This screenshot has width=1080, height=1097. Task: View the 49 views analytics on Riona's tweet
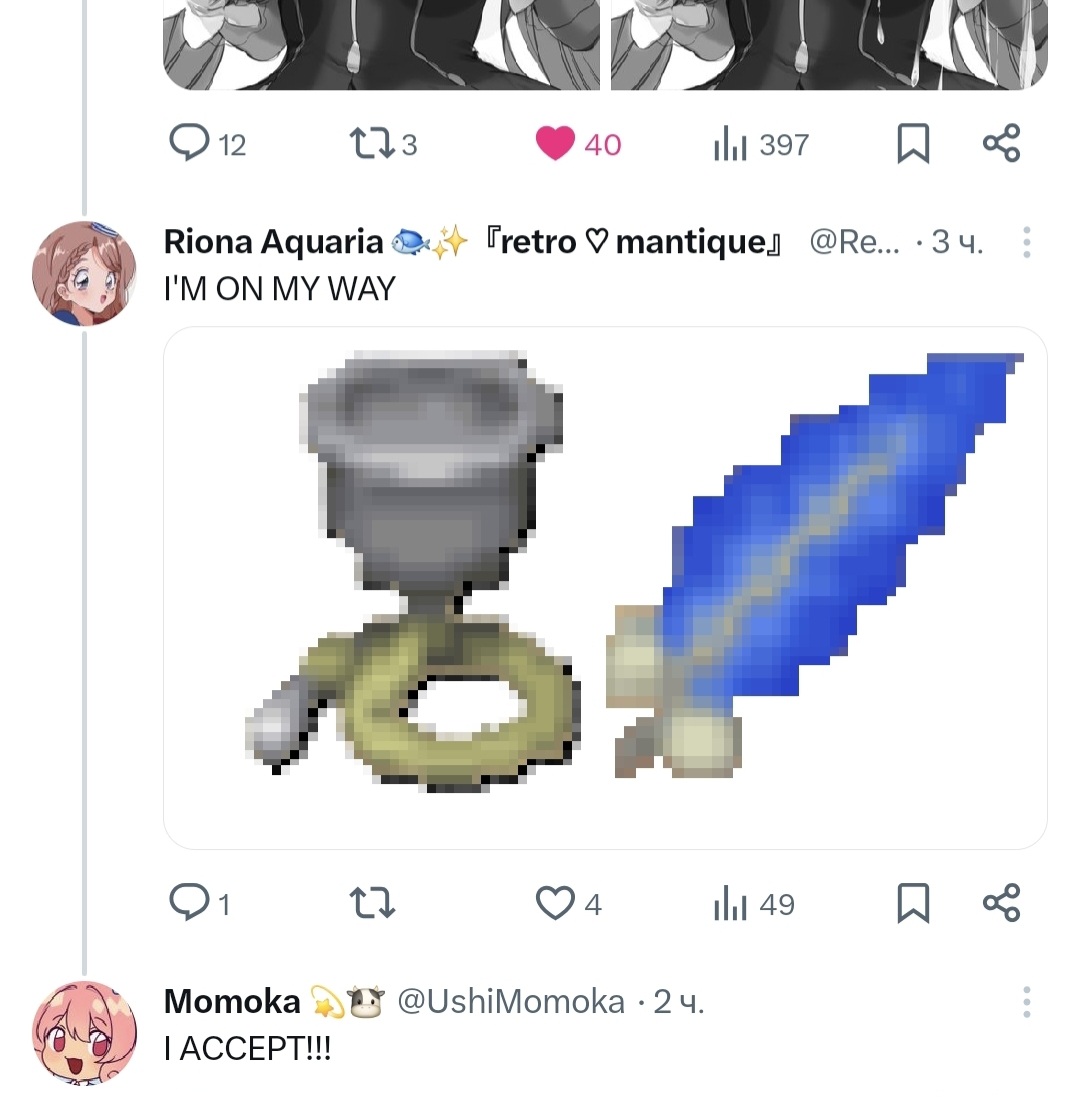pos(754,903)
